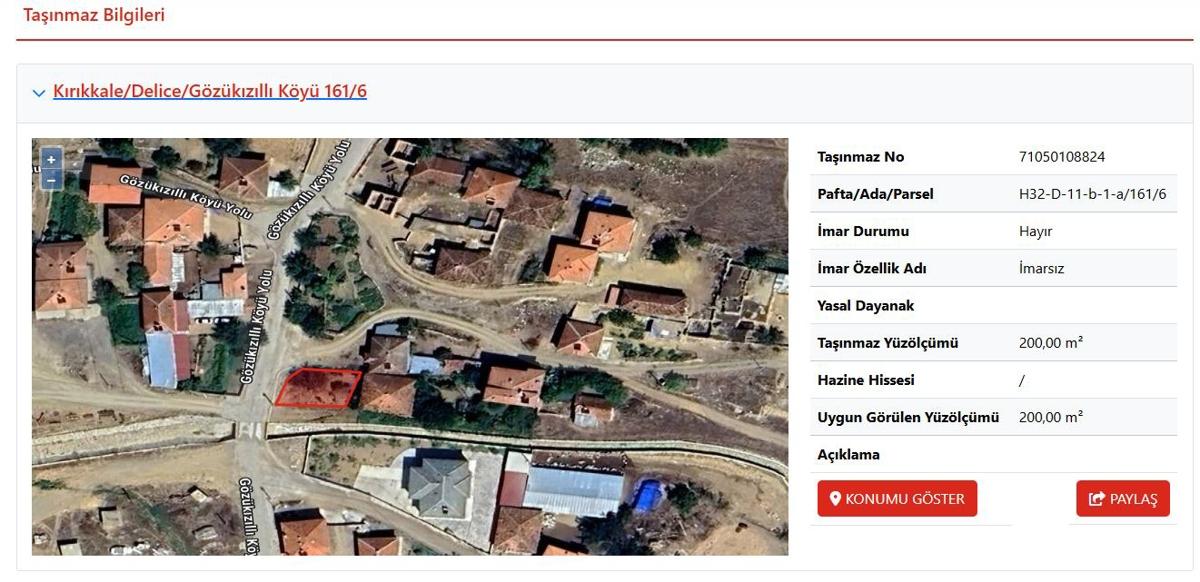Click the location pin icon on KONUMU GÖSTER

[x=835, y=499]
